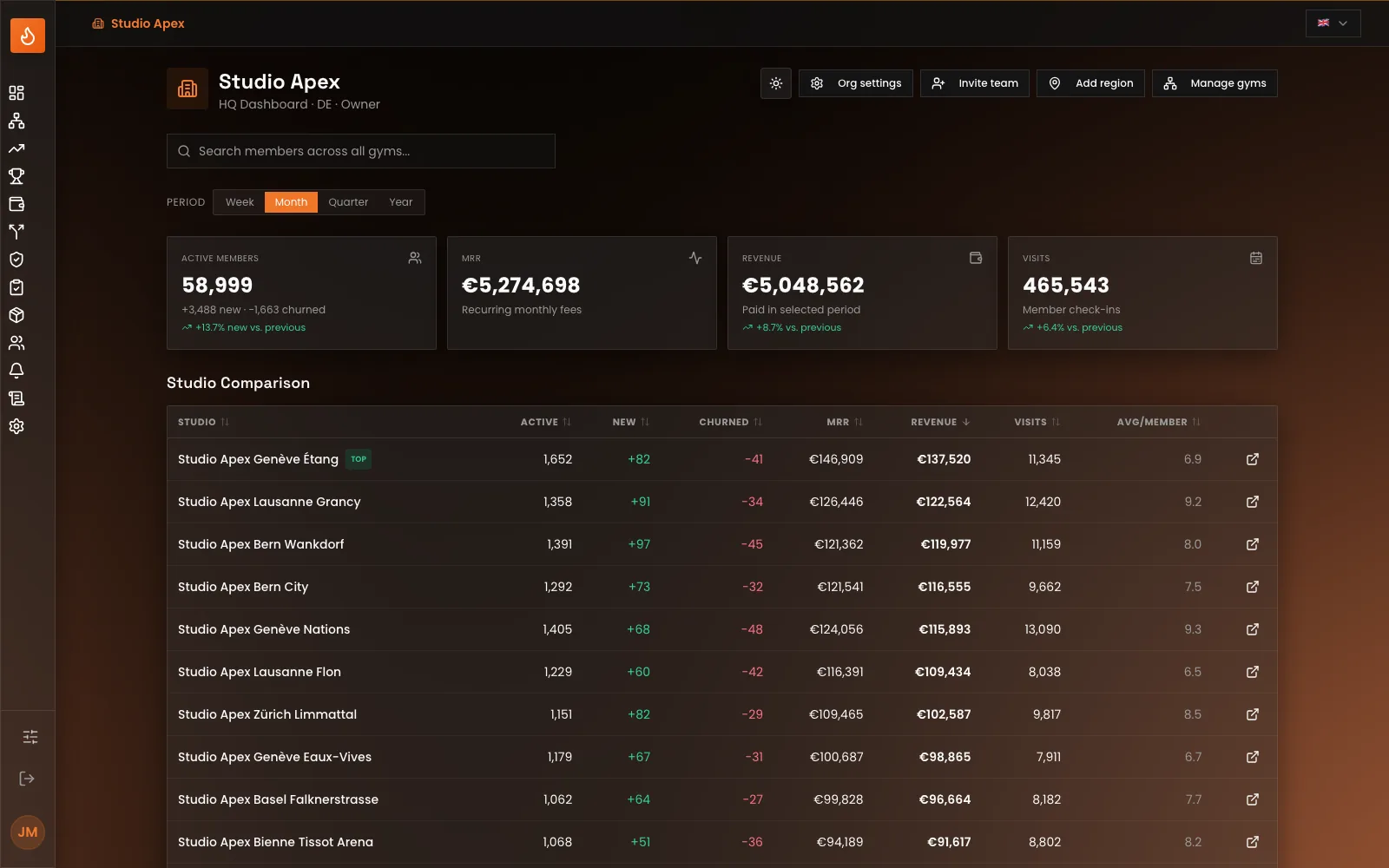Sort table by Active column

point(545,422)
